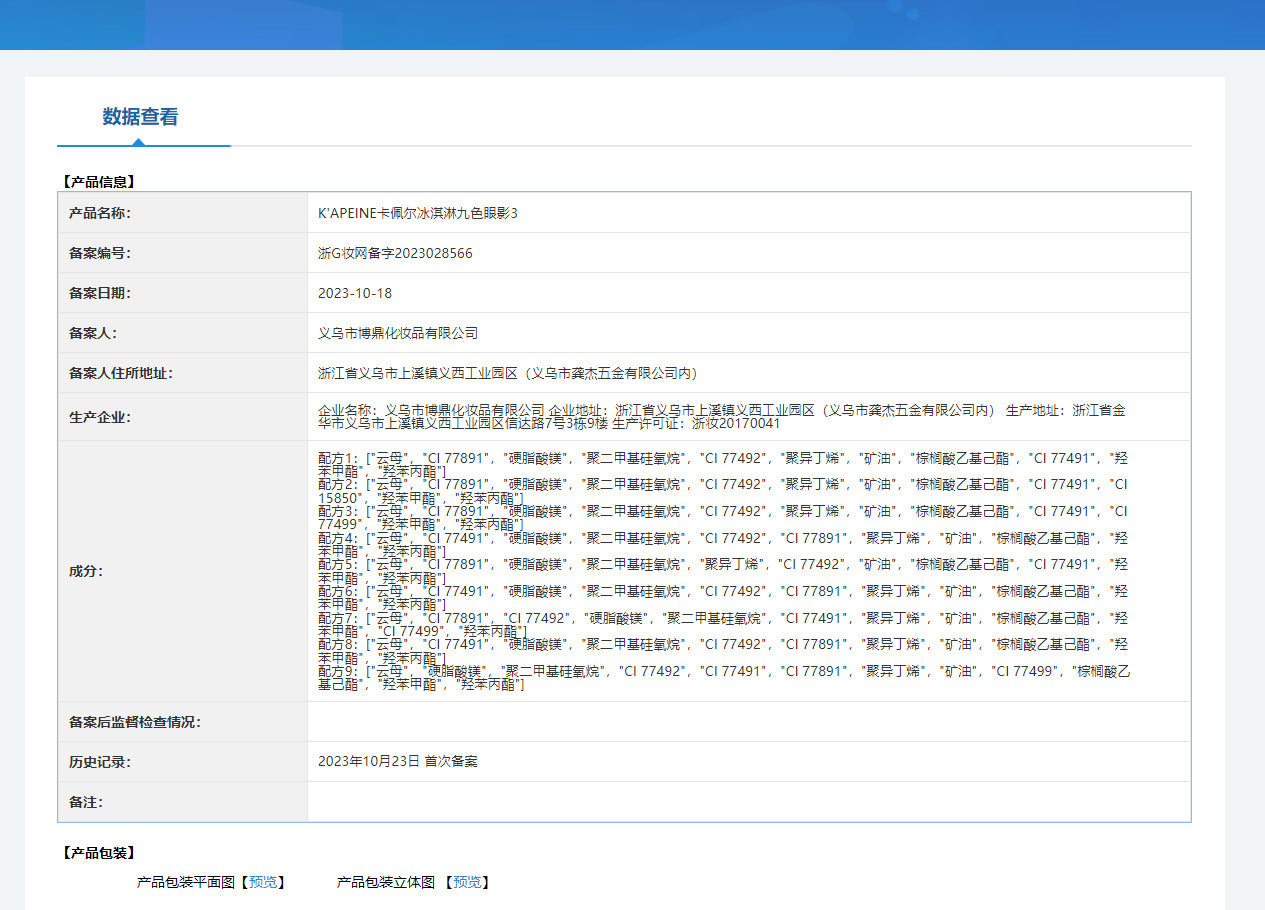Open 预览 link for 产品包装立体图
1265x910 pixels.
467,882
